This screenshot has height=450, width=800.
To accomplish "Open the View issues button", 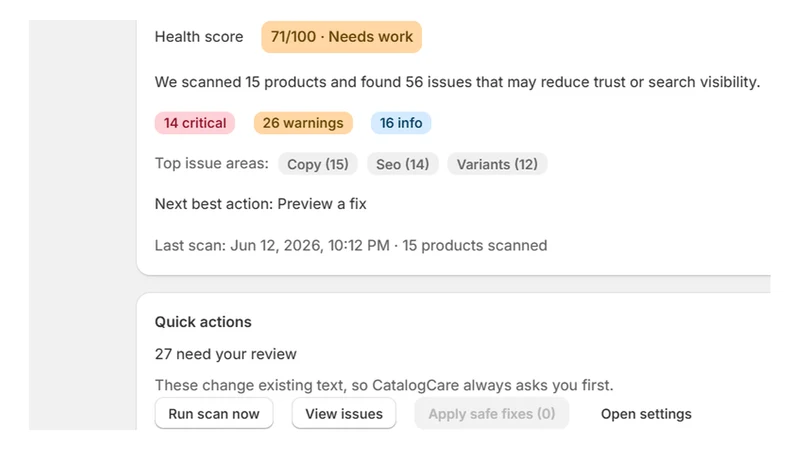I will point(344,413).
